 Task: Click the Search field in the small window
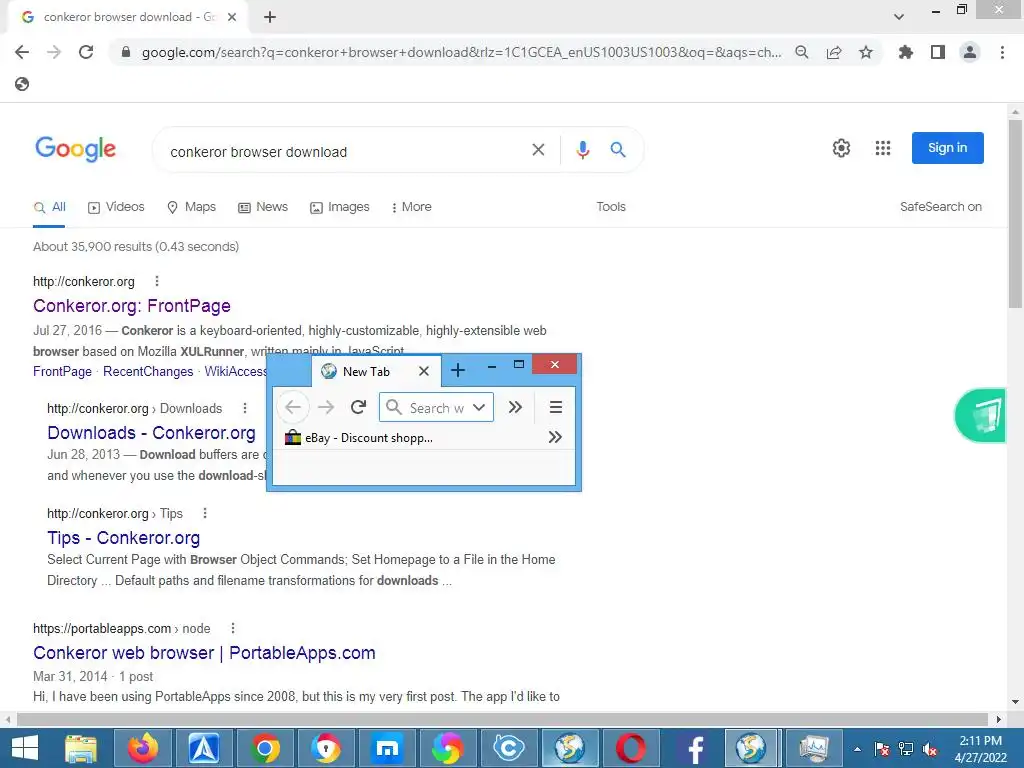coord(436,408)
